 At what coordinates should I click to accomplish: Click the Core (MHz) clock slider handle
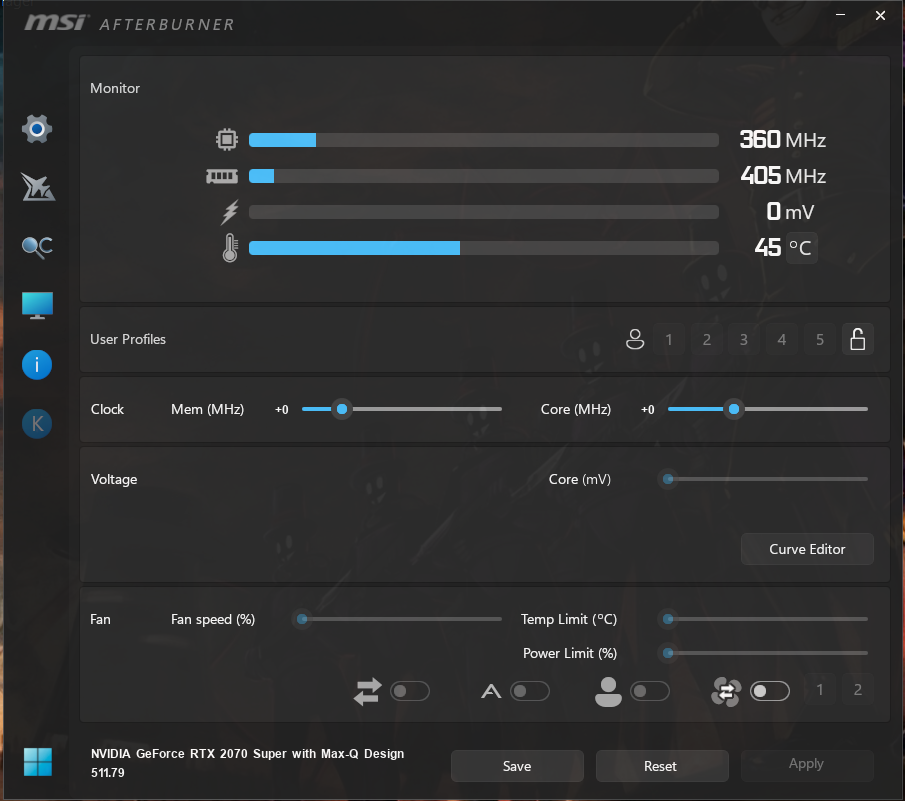(734, 409)
